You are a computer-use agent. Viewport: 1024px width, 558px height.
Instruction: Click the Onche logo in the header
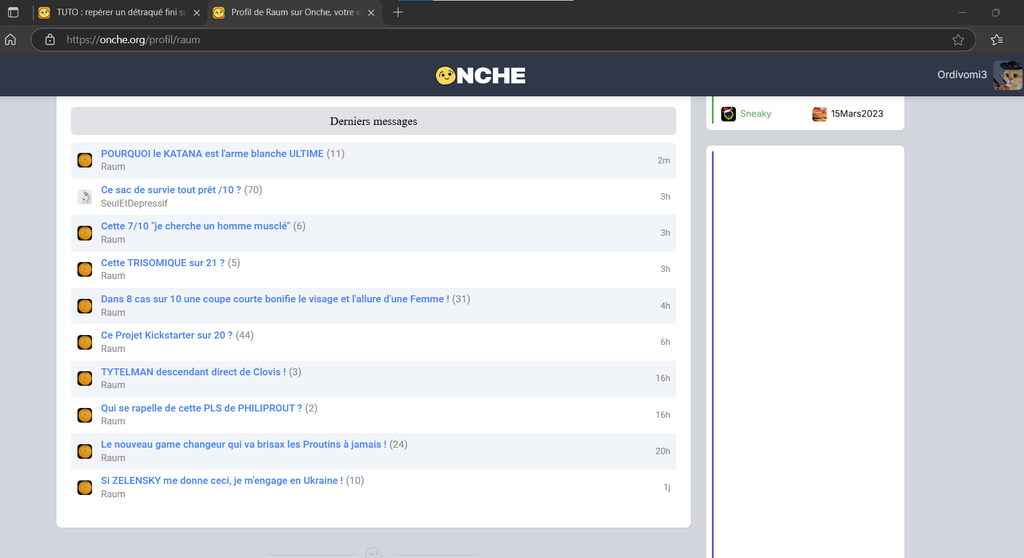[480, 76]
